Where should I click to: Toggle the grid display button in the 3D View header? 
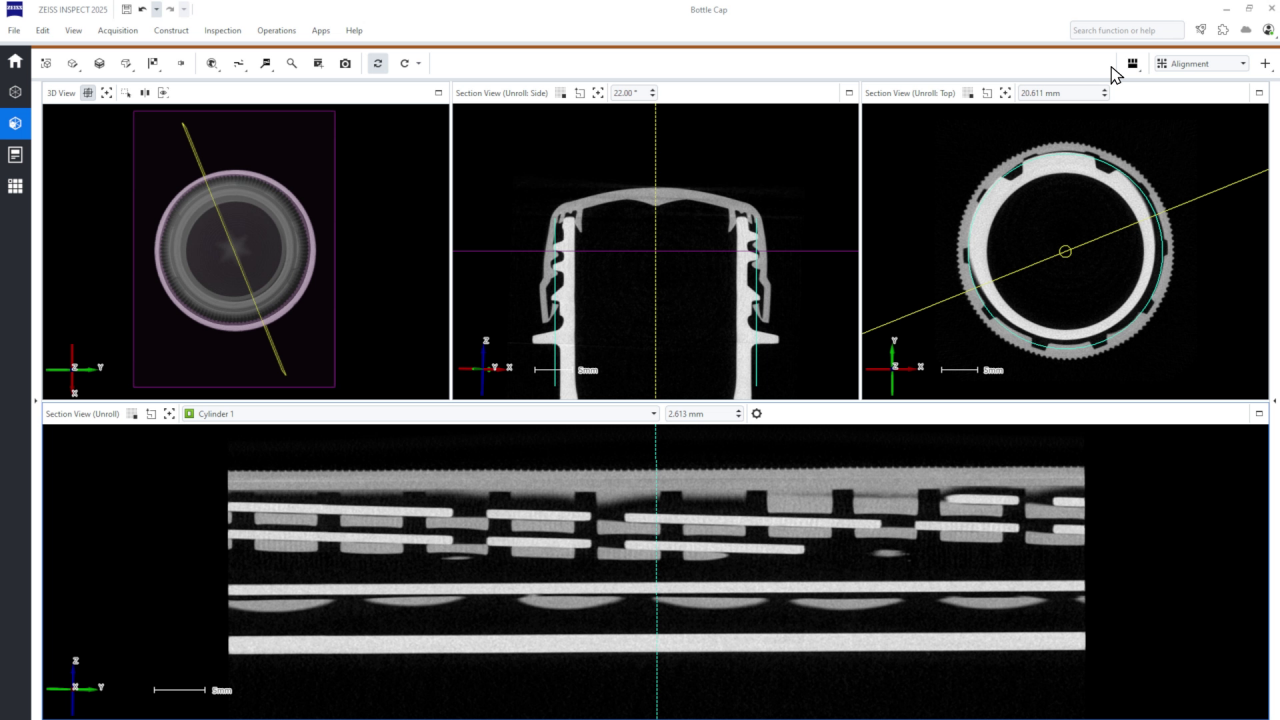tap(87, 92)
